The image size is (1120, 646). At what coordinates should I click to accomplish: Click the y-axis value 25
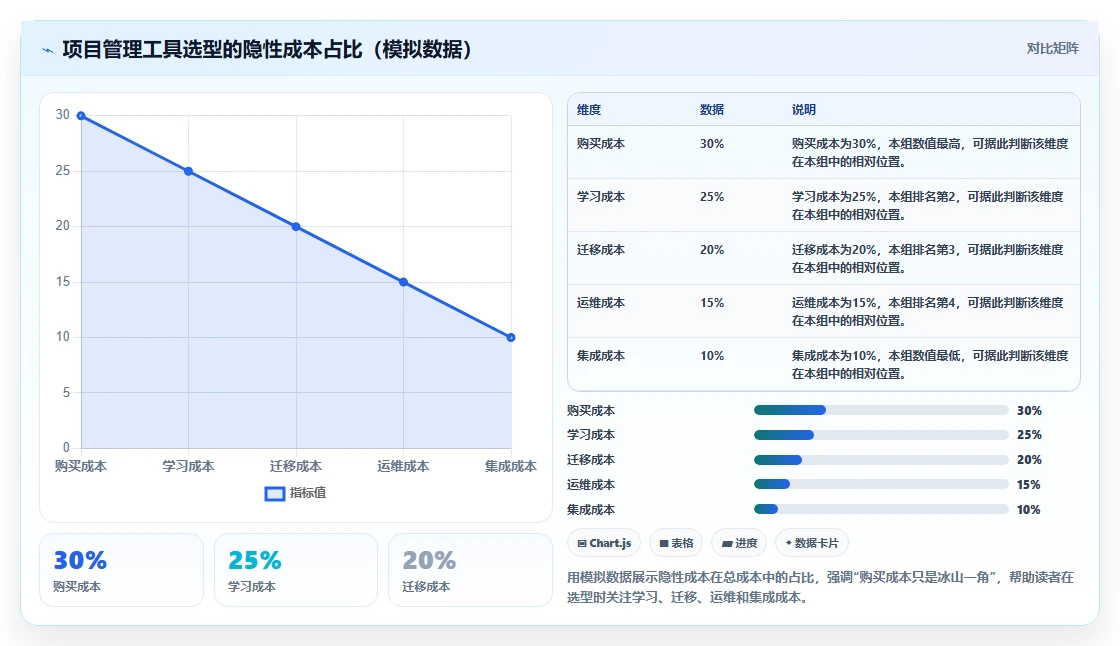(x=63, y=170)
